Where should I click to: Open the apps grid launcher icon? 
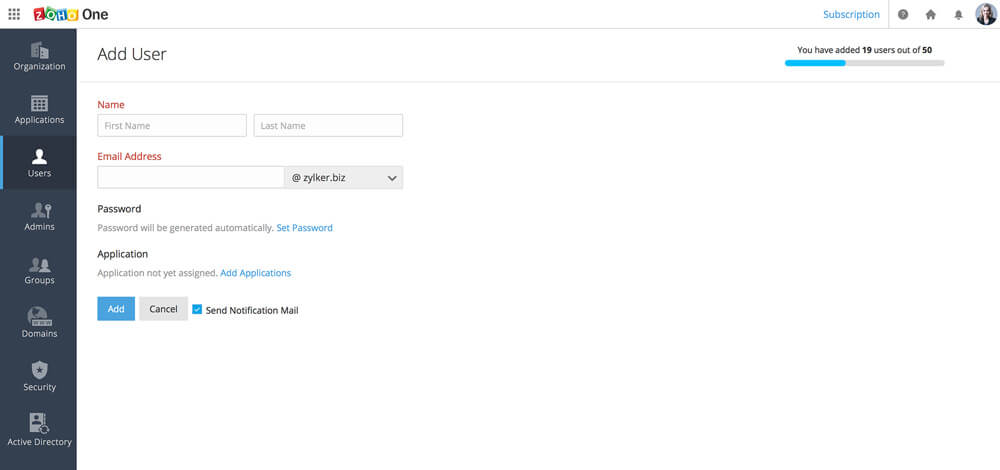[14, 14]
